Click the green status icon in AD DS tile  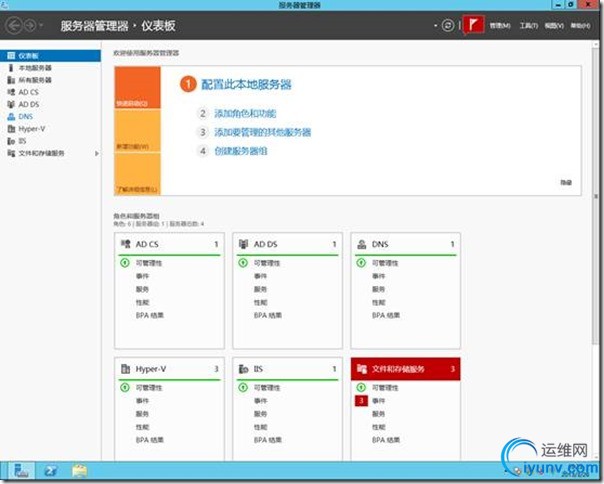click(243, 263)
